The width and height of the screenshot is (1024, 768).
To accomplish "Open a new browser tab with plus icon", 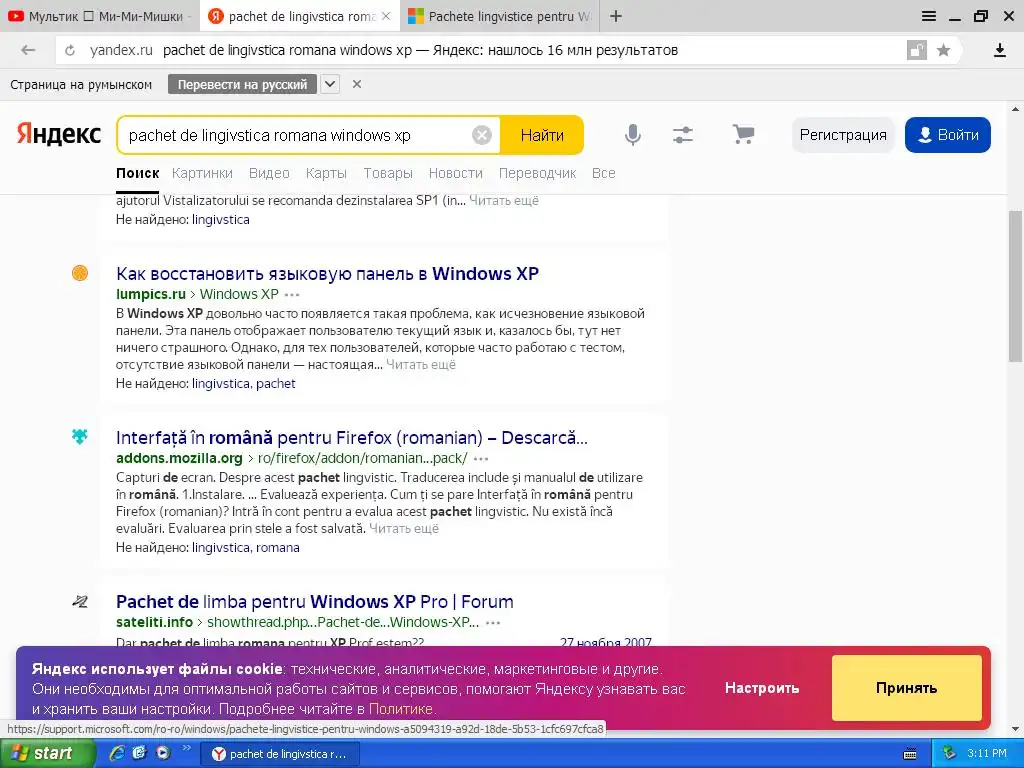I will pos(616,16).
